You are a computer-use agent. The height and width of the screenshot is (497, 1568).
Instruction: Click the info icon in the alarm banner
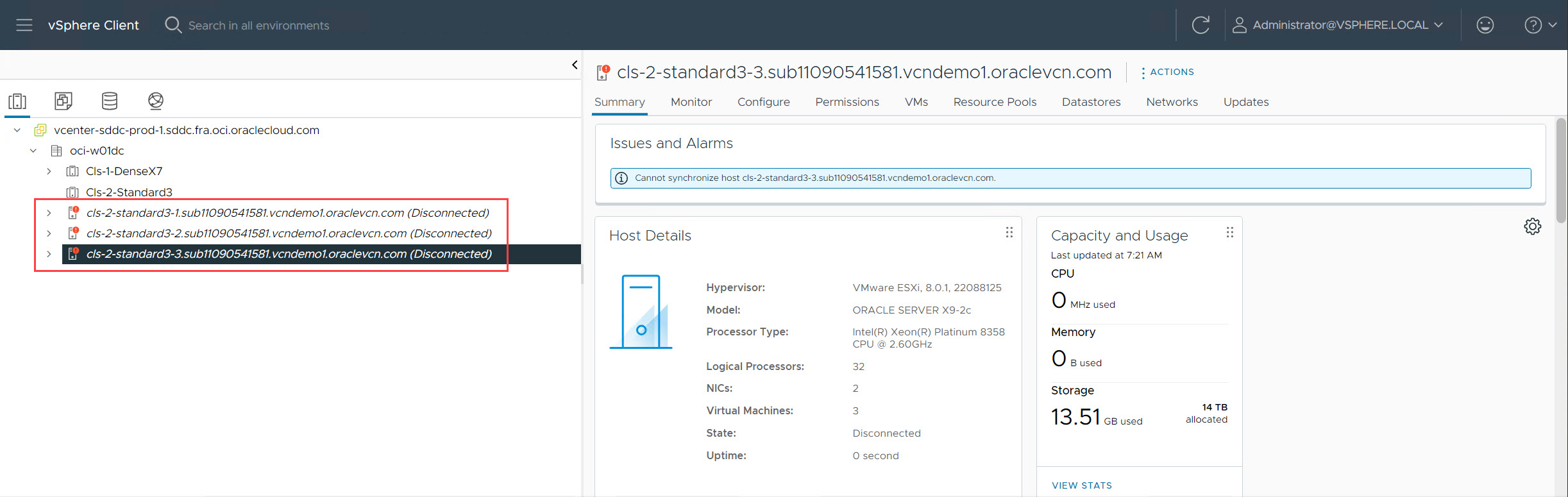pos(621,178)
